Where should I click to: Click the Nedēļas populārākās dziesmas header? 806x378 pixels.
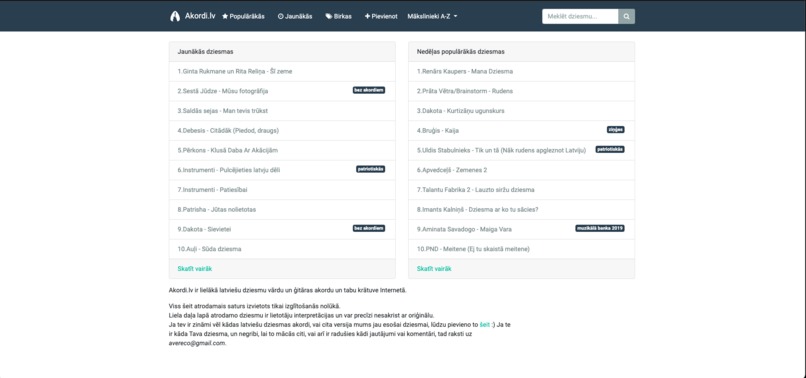coord(522,52)
